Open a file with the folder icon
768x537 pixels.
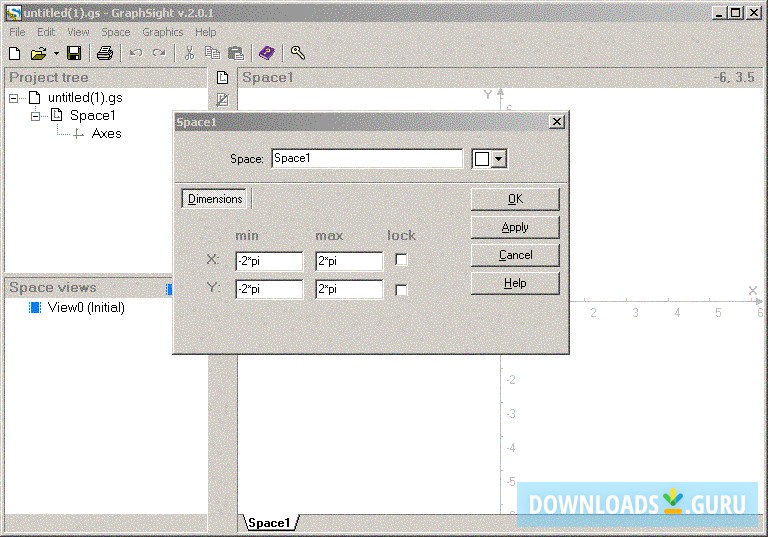pos(38,53)
